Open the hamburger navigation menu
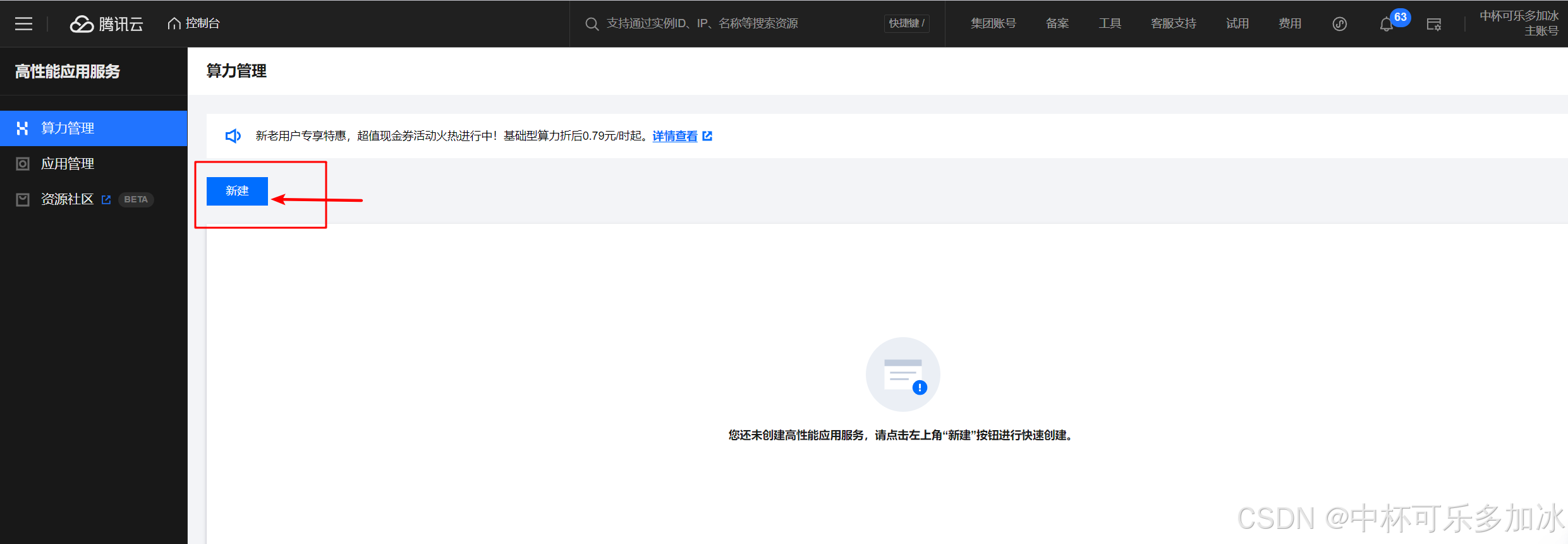 [x=23, y=24]
